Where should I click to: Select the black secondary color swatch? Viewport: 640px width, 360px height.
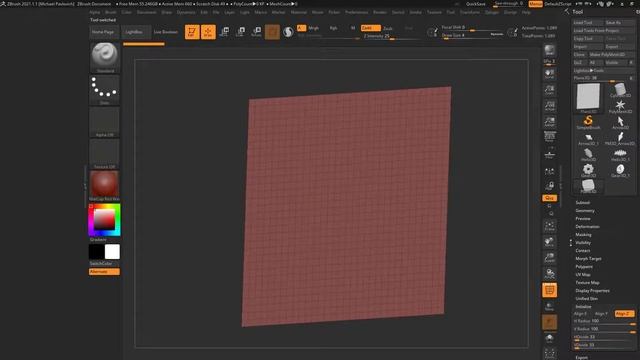pyautogui.click(x=96, y=252)
